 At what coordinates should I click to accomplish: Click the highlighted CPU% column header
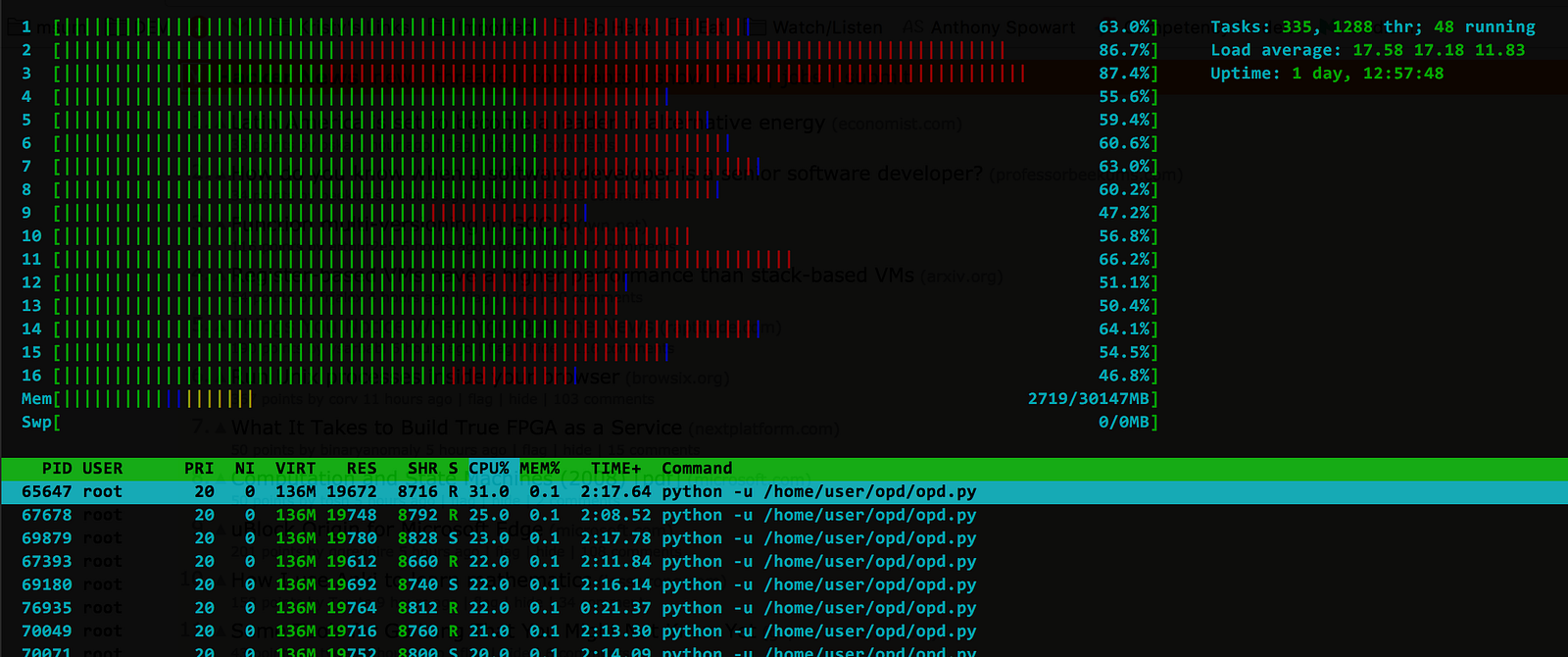point(489,469)
